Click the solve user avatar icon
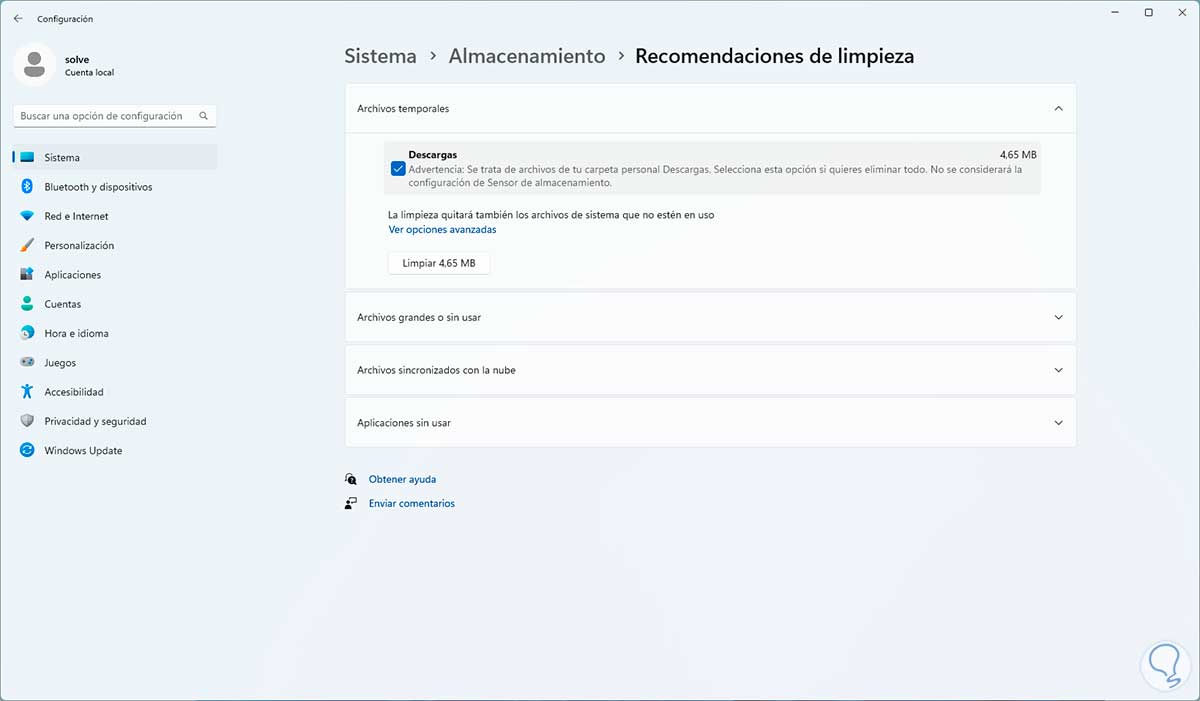 pos(35,65)
